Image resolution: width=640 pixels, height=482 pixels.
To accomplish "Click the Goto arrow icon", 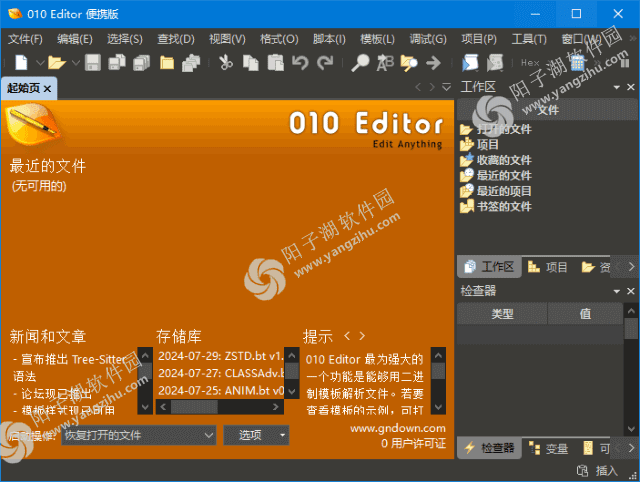I will pos(433,63).
